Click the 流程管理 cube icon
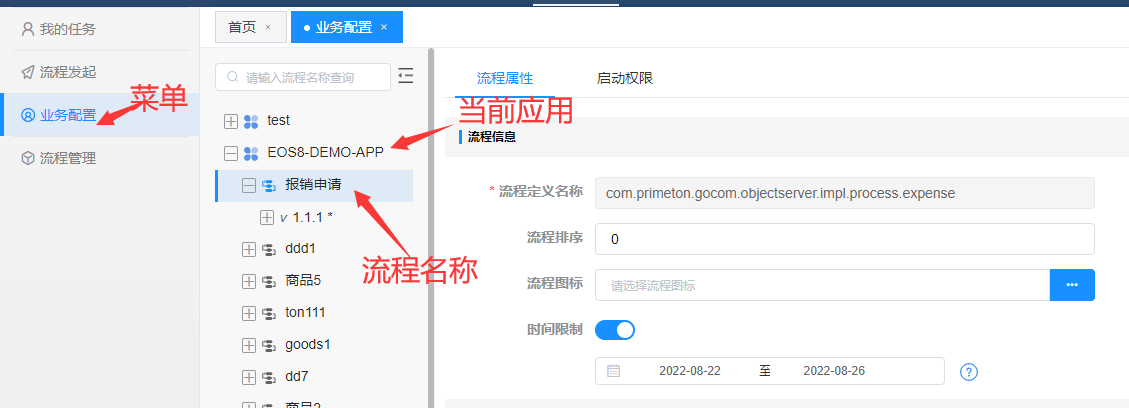 [28, 158]
